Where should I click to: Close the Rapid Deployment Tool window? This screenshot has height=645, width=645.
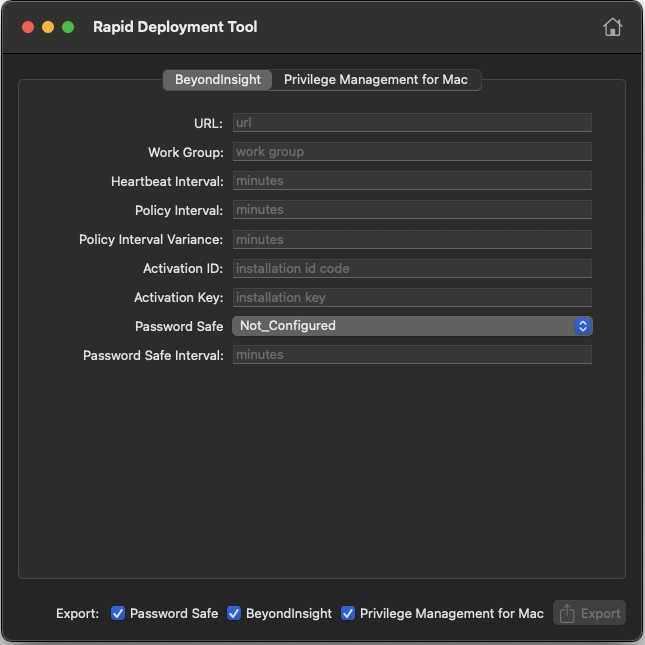pyautogui.click(x=28, y=27)
